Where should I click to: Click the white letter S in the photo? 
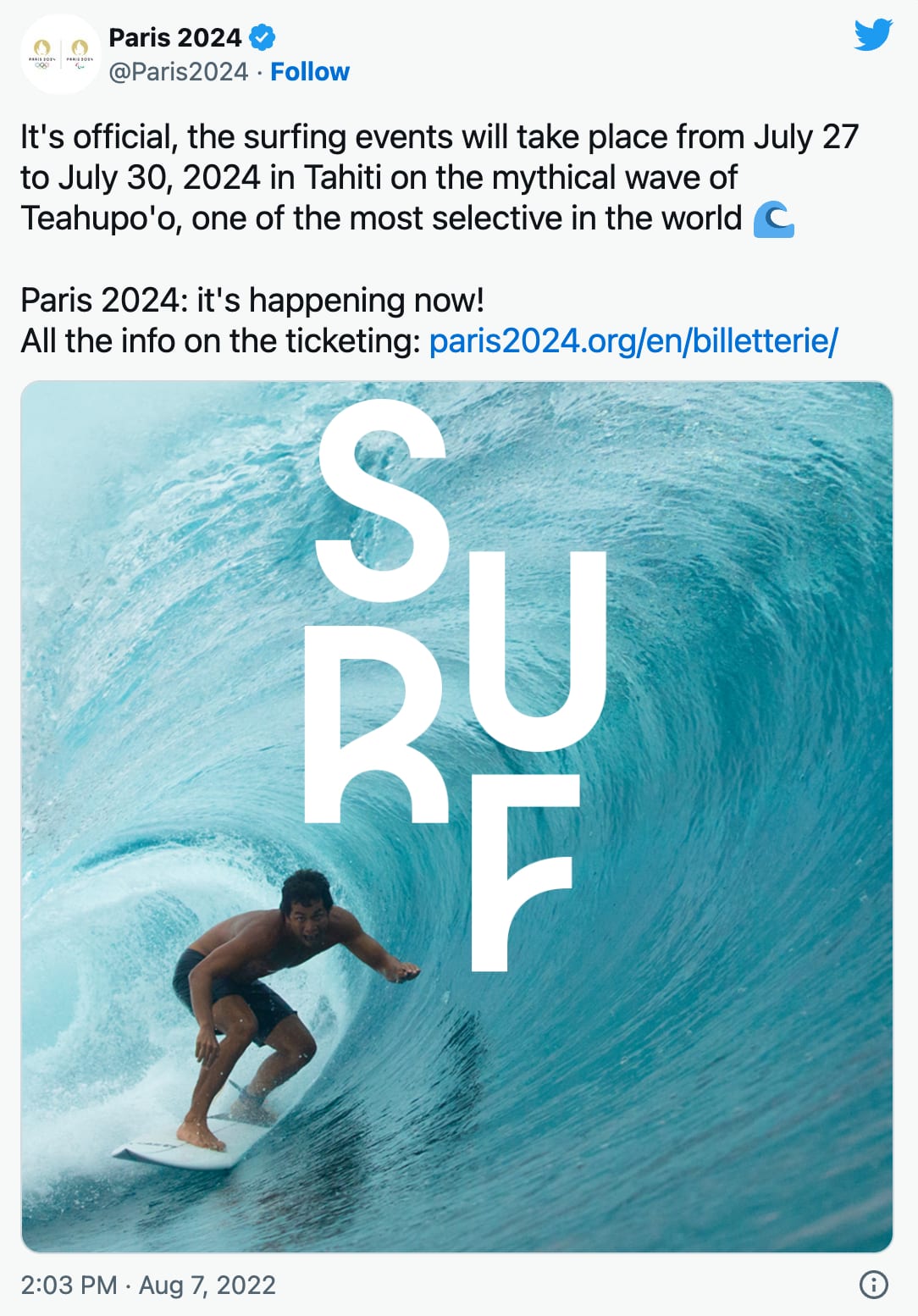click(x=383, y=500)
